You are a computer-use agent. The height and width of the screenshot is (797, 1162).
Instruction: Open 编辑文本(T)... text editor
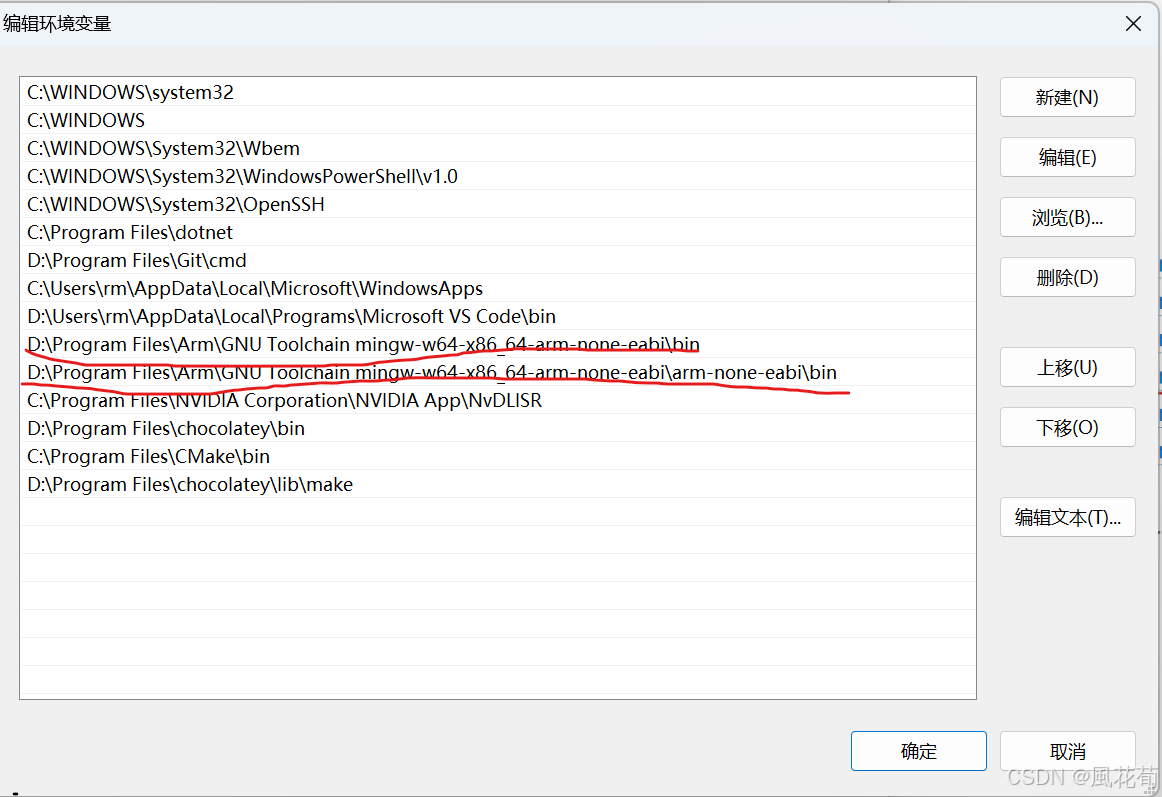(x=1067, y=517)
